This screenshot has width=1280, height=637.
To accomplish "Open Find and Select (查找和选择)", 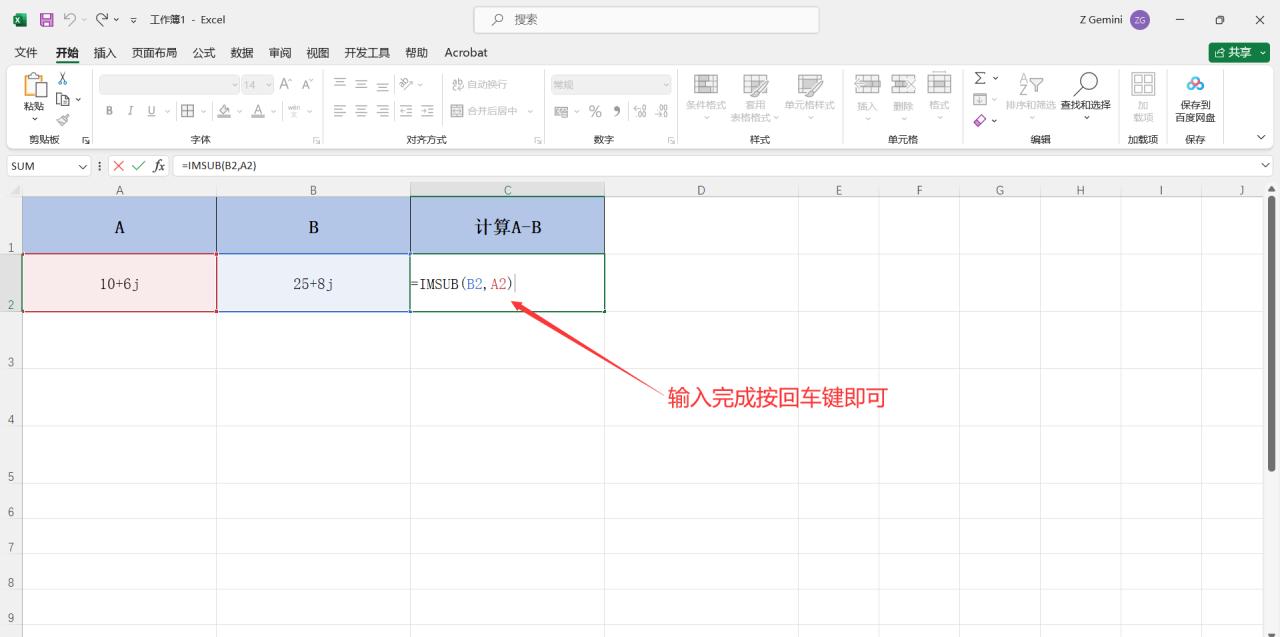I will [x=1085, y=97].
